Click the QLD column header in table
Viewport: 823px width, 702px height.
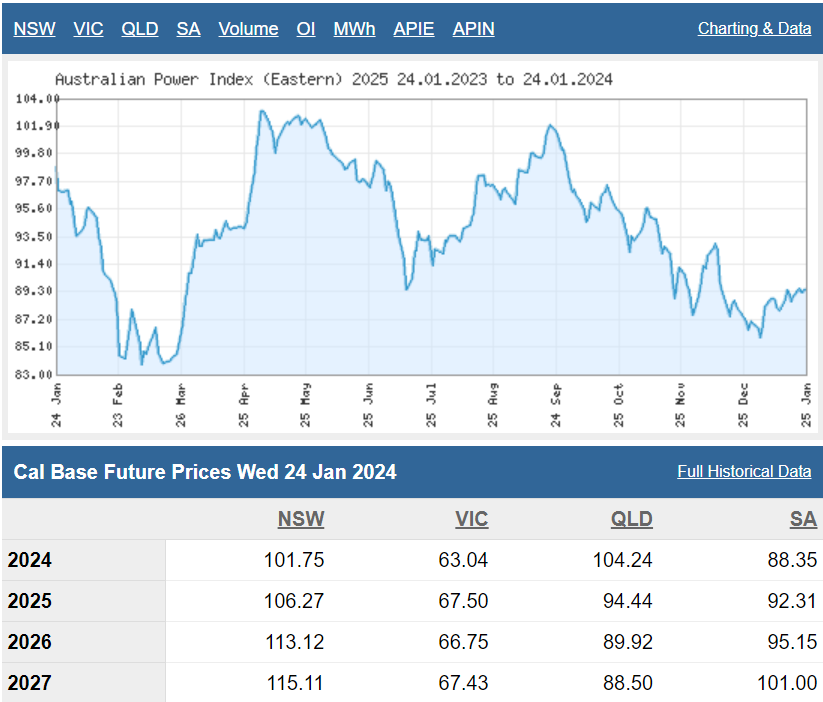631,519
